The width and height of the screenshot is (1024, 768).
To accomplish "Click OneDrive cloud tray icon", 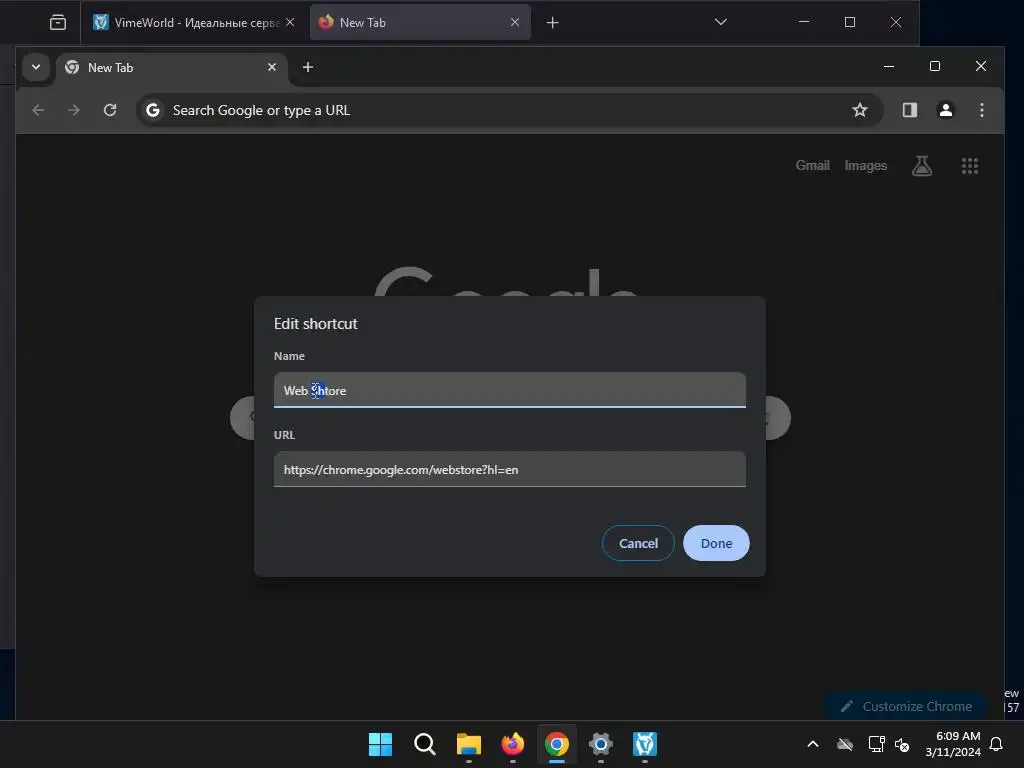I will (x=845, y=744).
